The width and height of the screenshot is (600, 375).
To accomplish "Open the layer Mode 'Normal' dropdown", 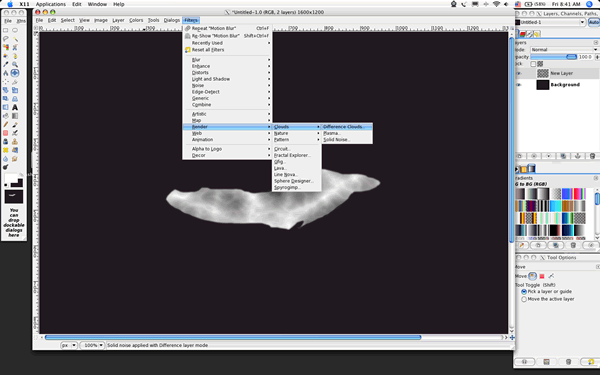I will coord(564,50).
